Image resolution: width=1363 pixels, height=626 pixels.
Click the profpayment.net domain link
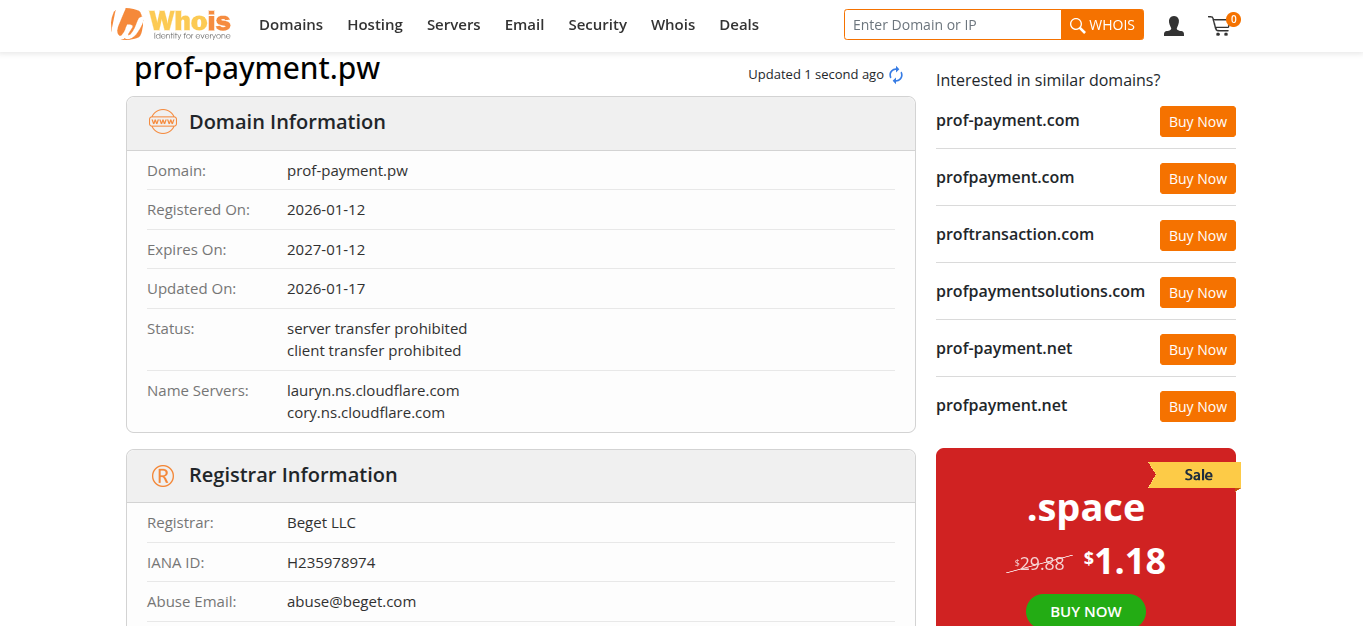[x=1001, y=405]
